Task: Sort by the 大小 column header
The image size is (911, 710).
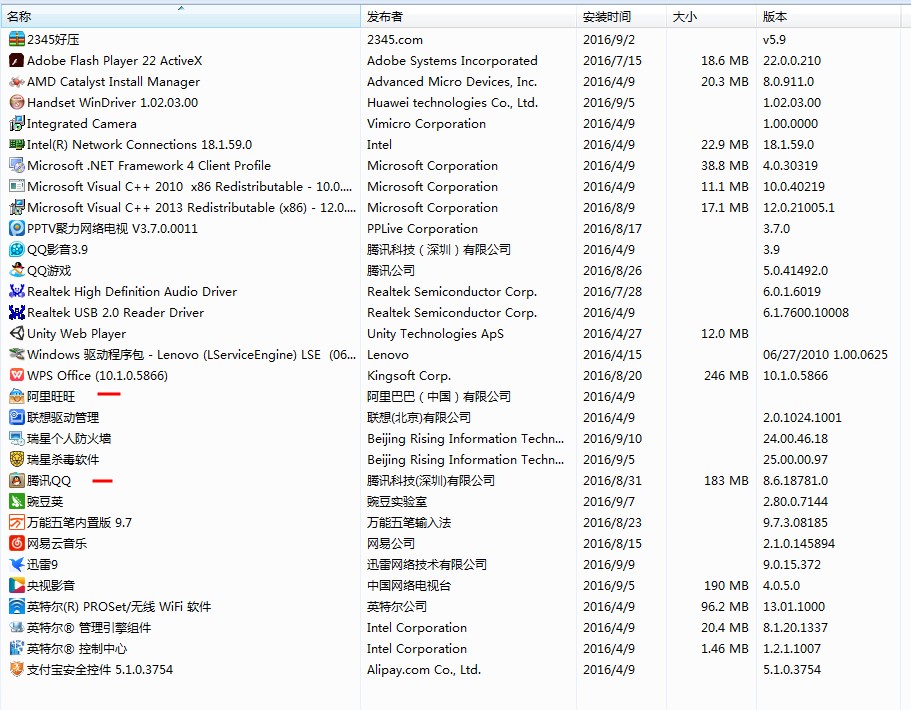Action: point(711,17)
